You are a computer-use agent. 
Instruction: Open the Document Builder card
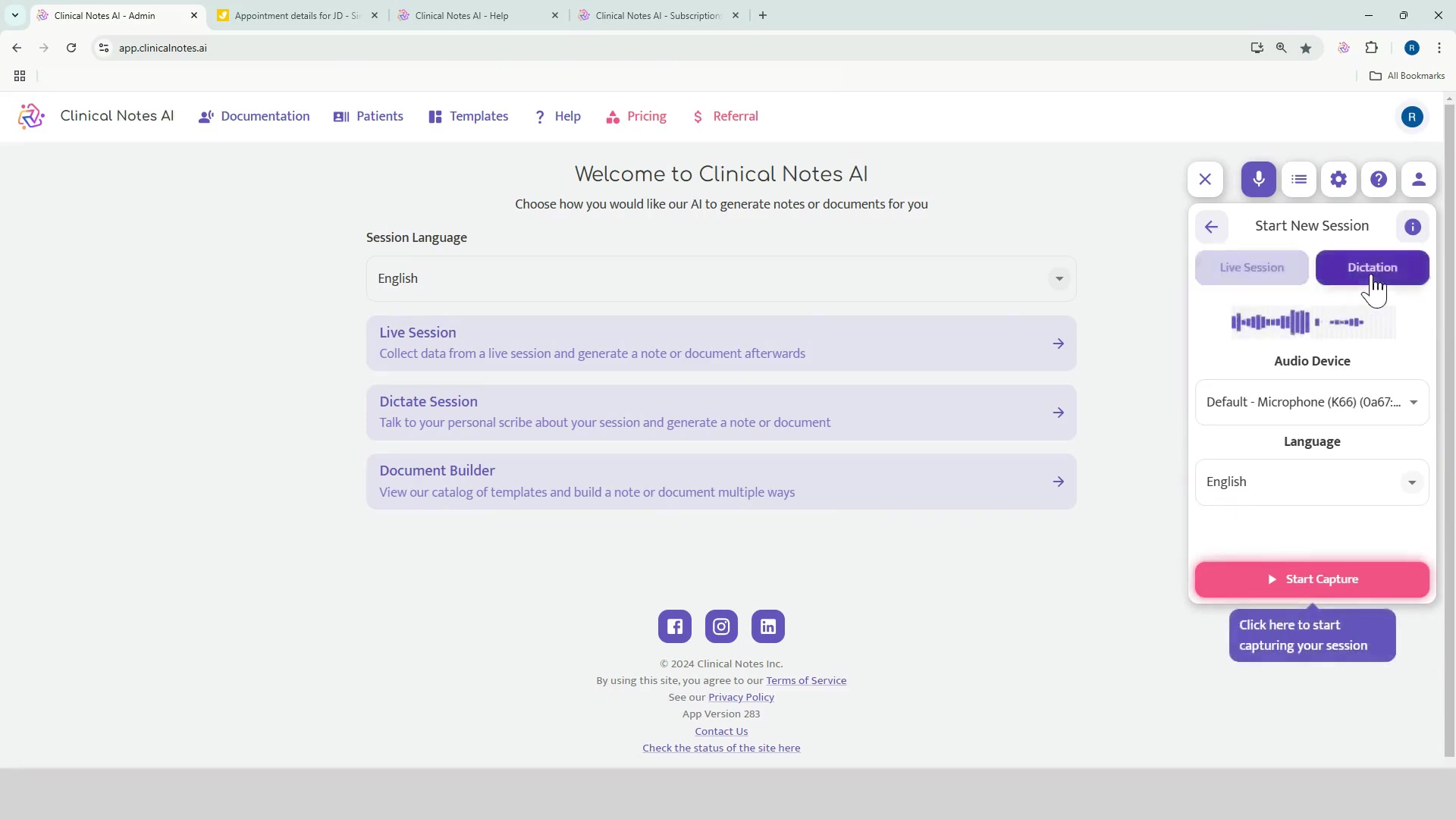click(x=721, y=482)
